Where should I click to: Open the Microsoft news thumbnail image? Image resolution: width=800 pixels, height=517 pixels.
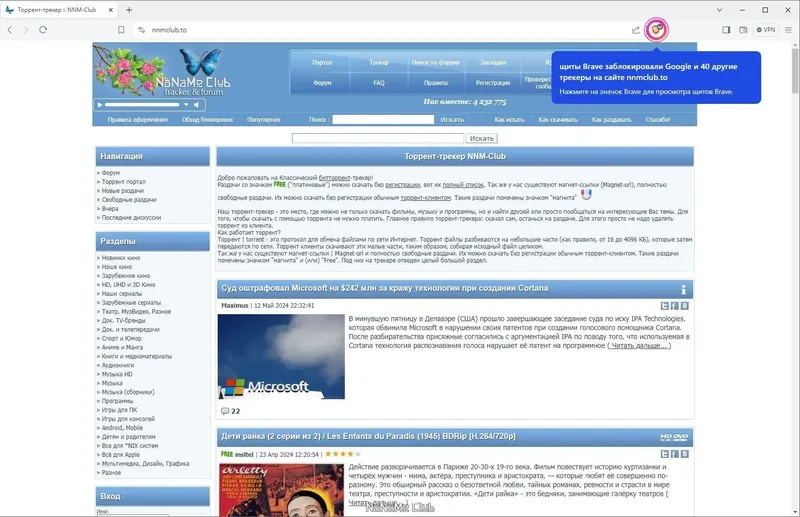tap(281, 356)
